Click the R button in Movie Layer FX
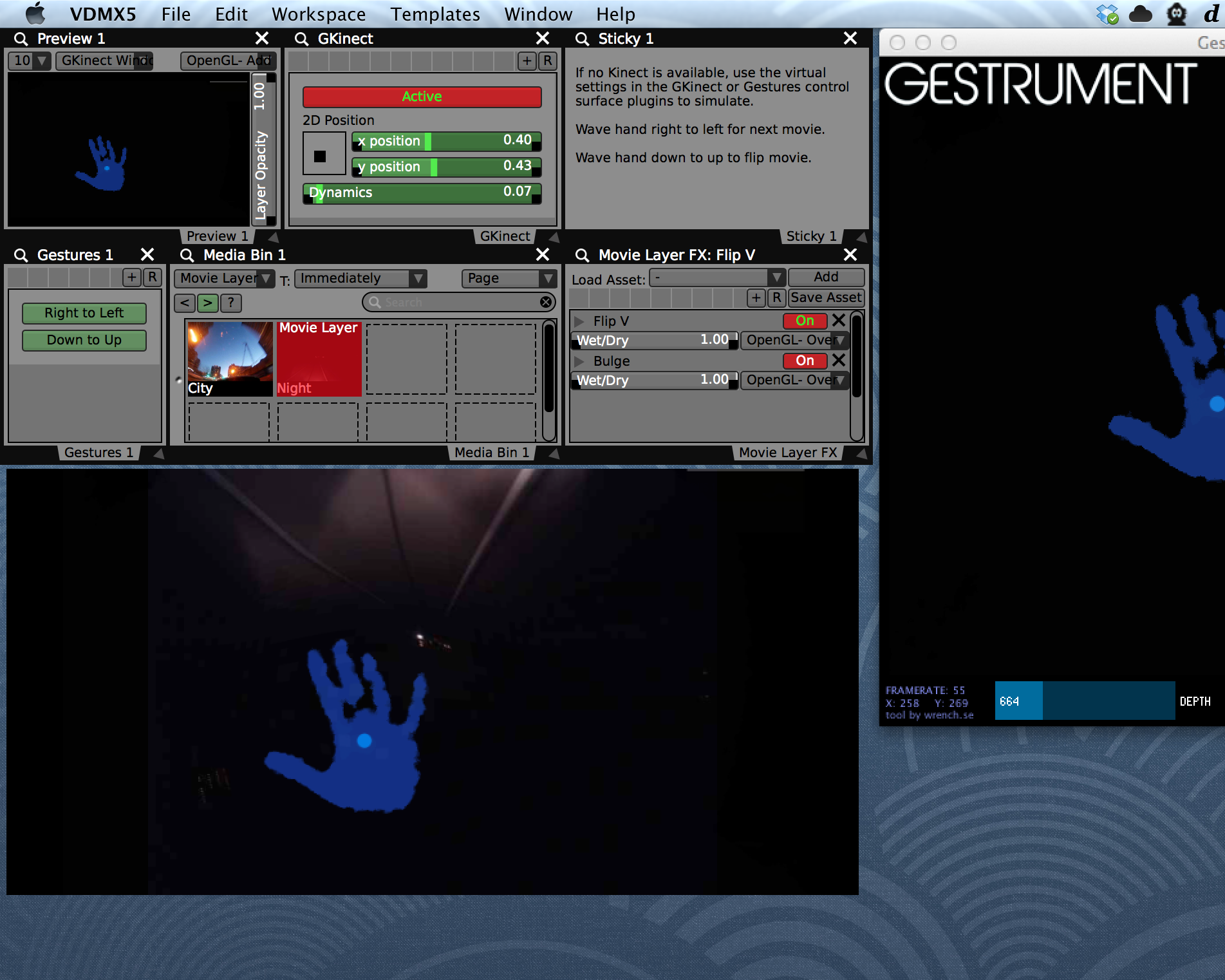This screenshot has width=1225, height=980. tap(776, 297)
